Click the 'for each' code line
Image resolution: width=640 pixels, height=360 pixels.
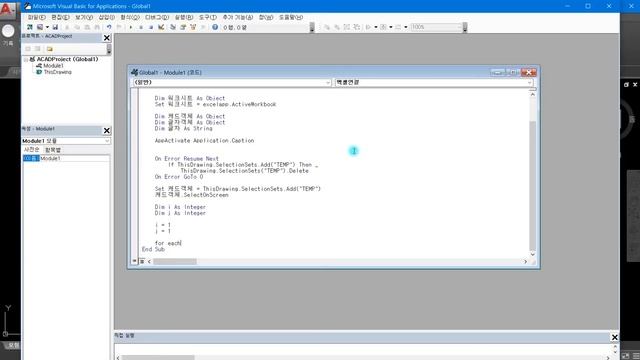[167, 243]
